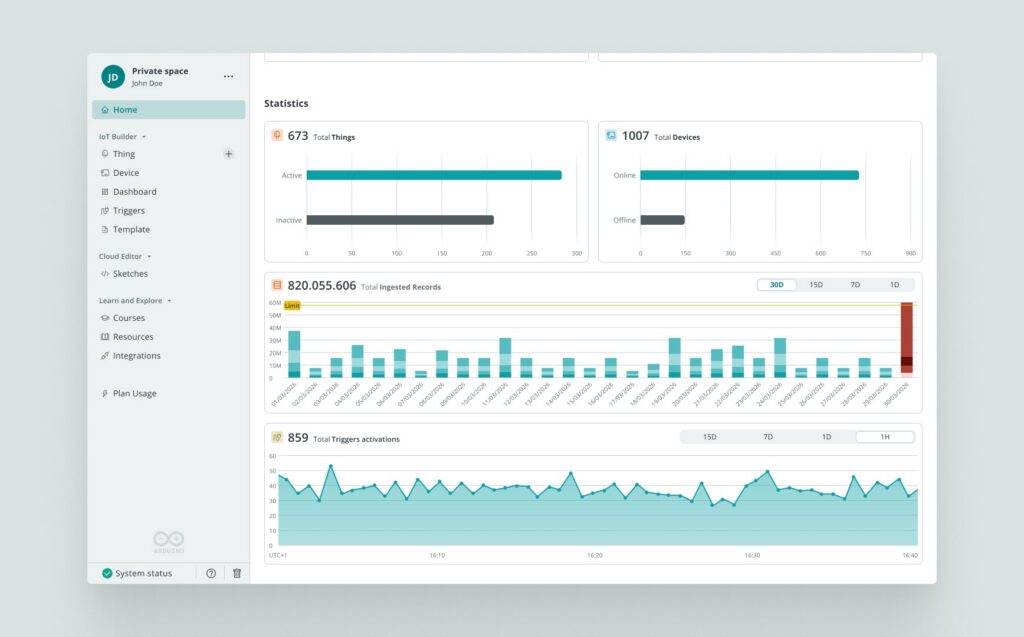Click the trash icon in bottom bar
The height and width of the screenshot is (637, 1024).
(237, 573)
